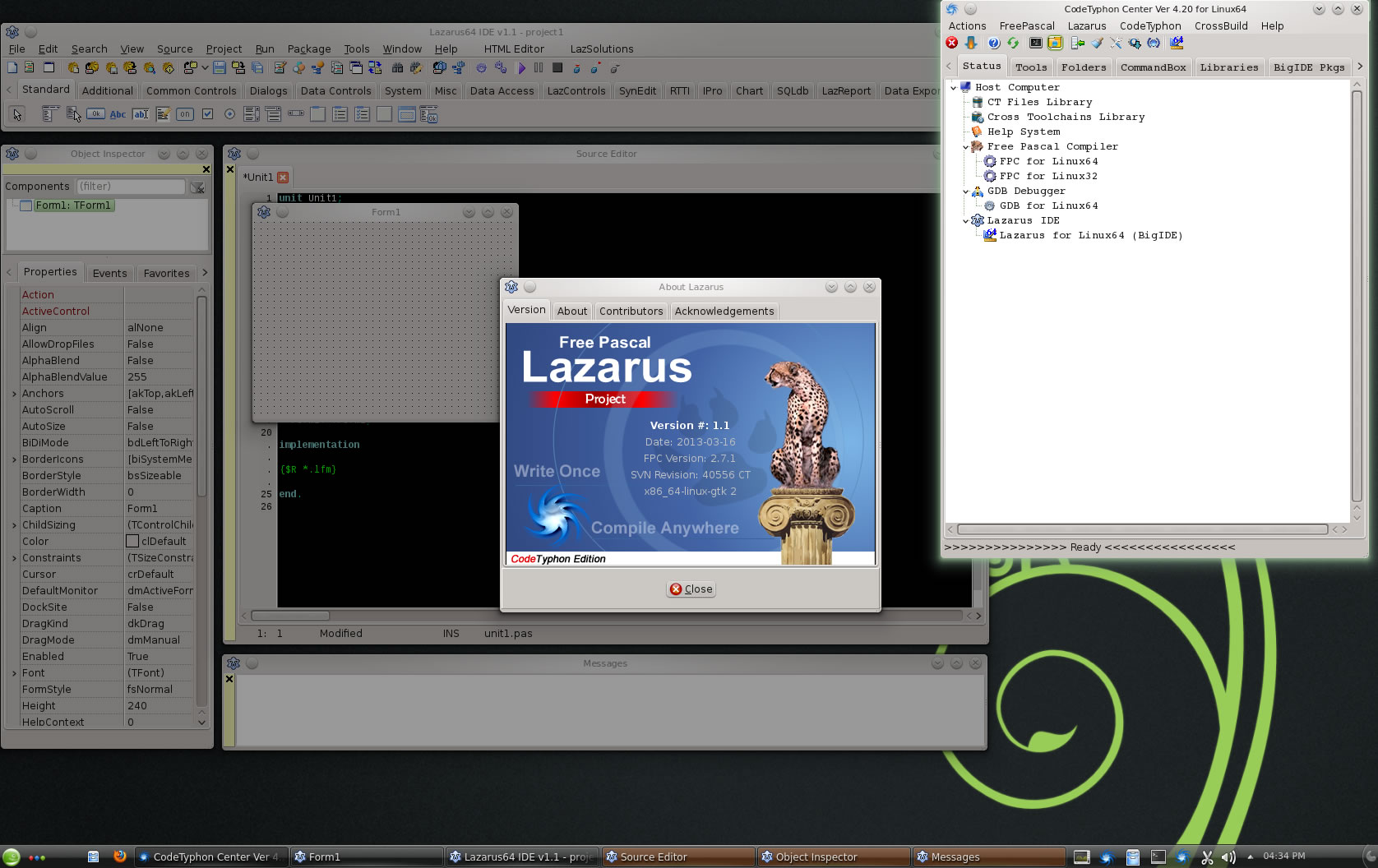
Task: Pick the TActionList component icon
Action: tap(428, 114)
